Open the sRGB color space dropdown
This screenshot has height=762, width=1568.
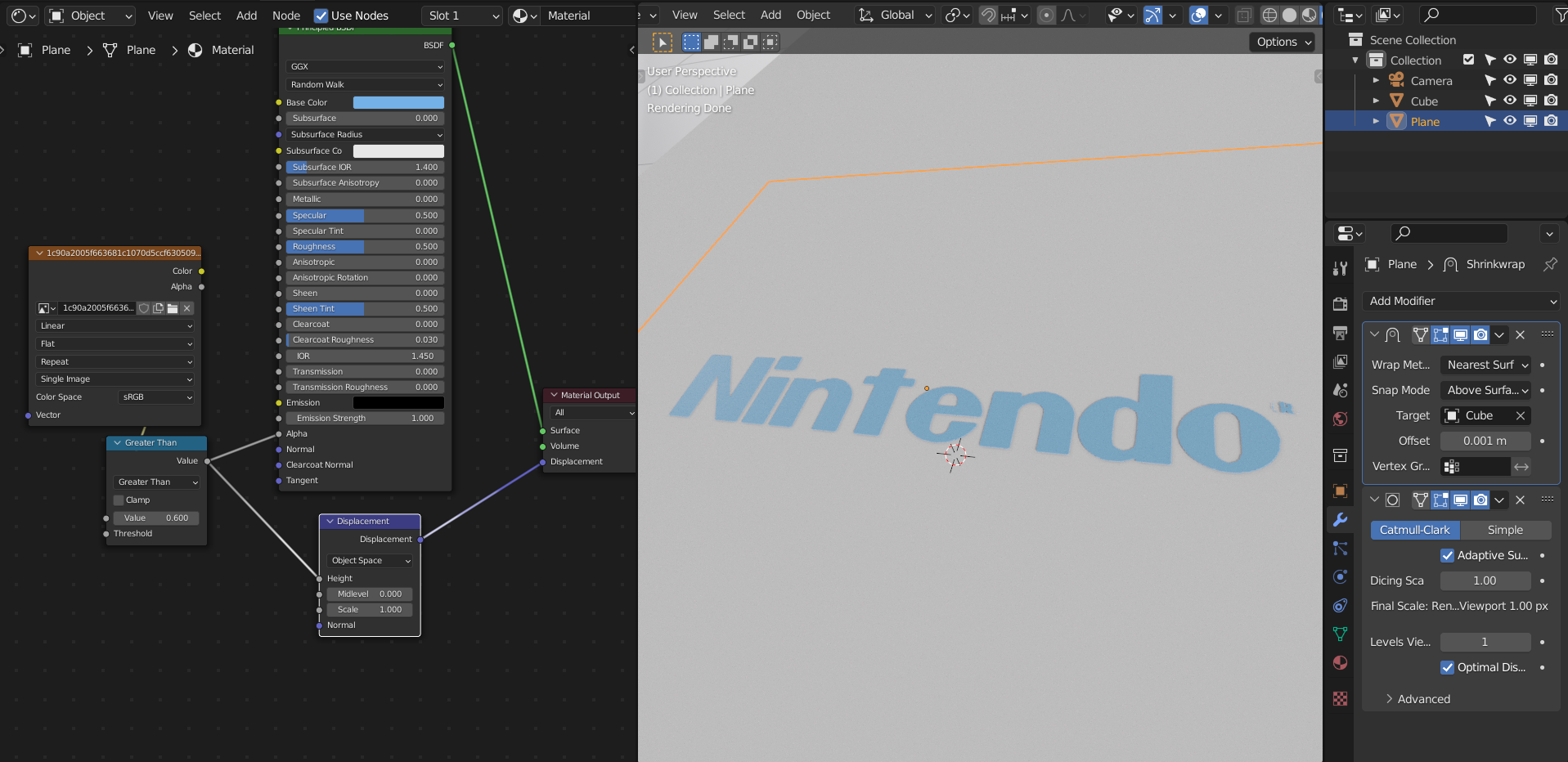(x=155, y=397)
